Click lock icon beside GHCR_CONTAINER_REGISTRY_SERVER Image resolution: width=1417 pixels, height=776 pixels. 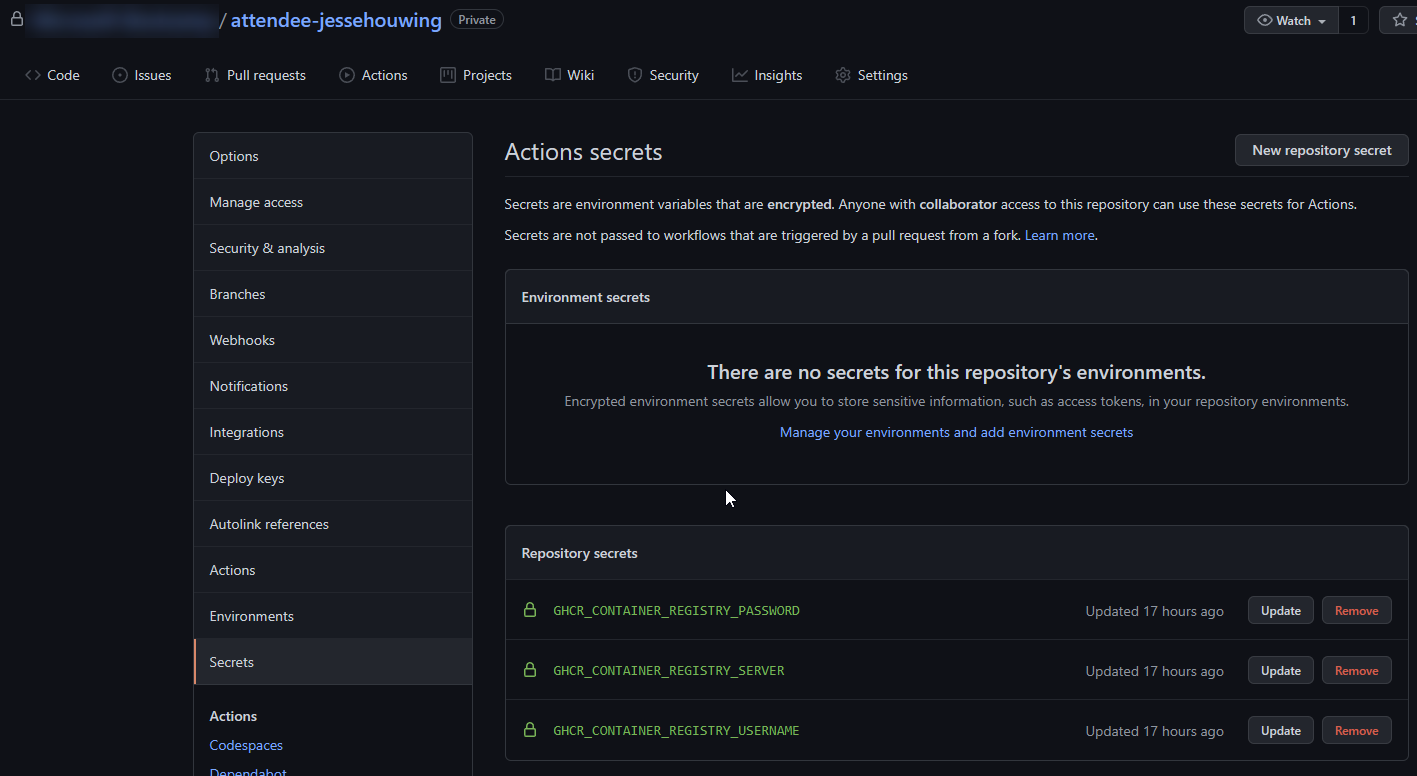click(x=530, y=670)
